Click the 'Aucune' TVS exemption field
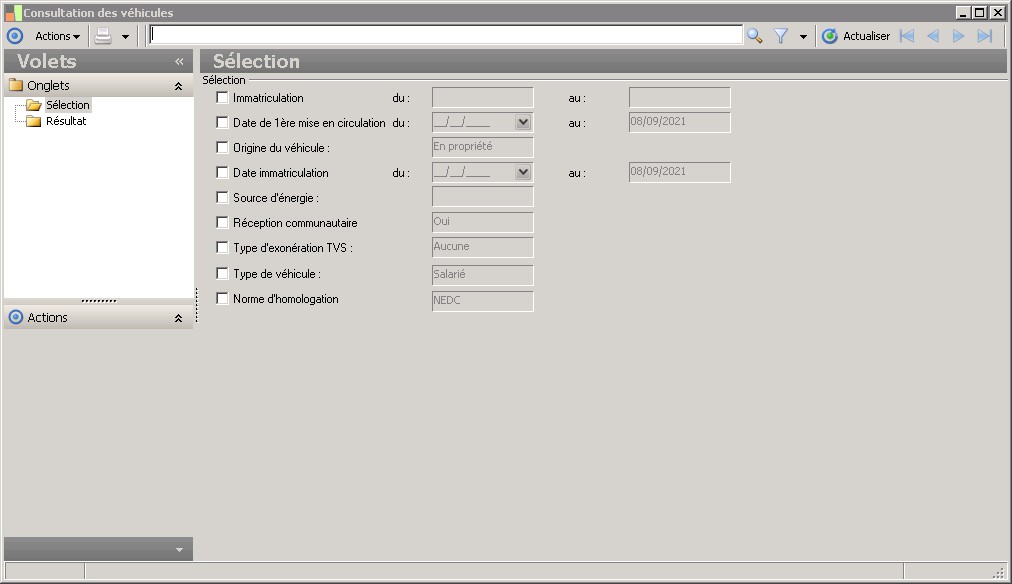Image resolution: width=1012 pixels, height=584 pixels. coord(483,247)
